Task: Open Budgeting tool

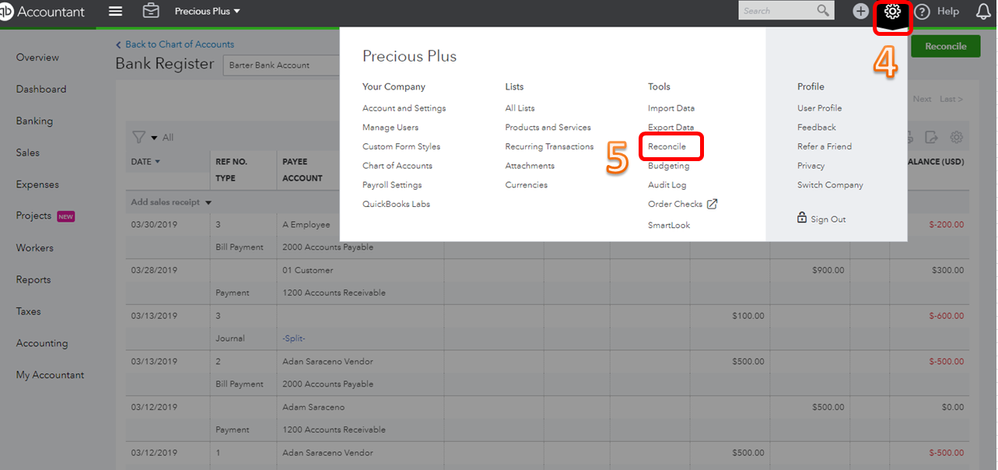Action: click(x=668, y=166)
